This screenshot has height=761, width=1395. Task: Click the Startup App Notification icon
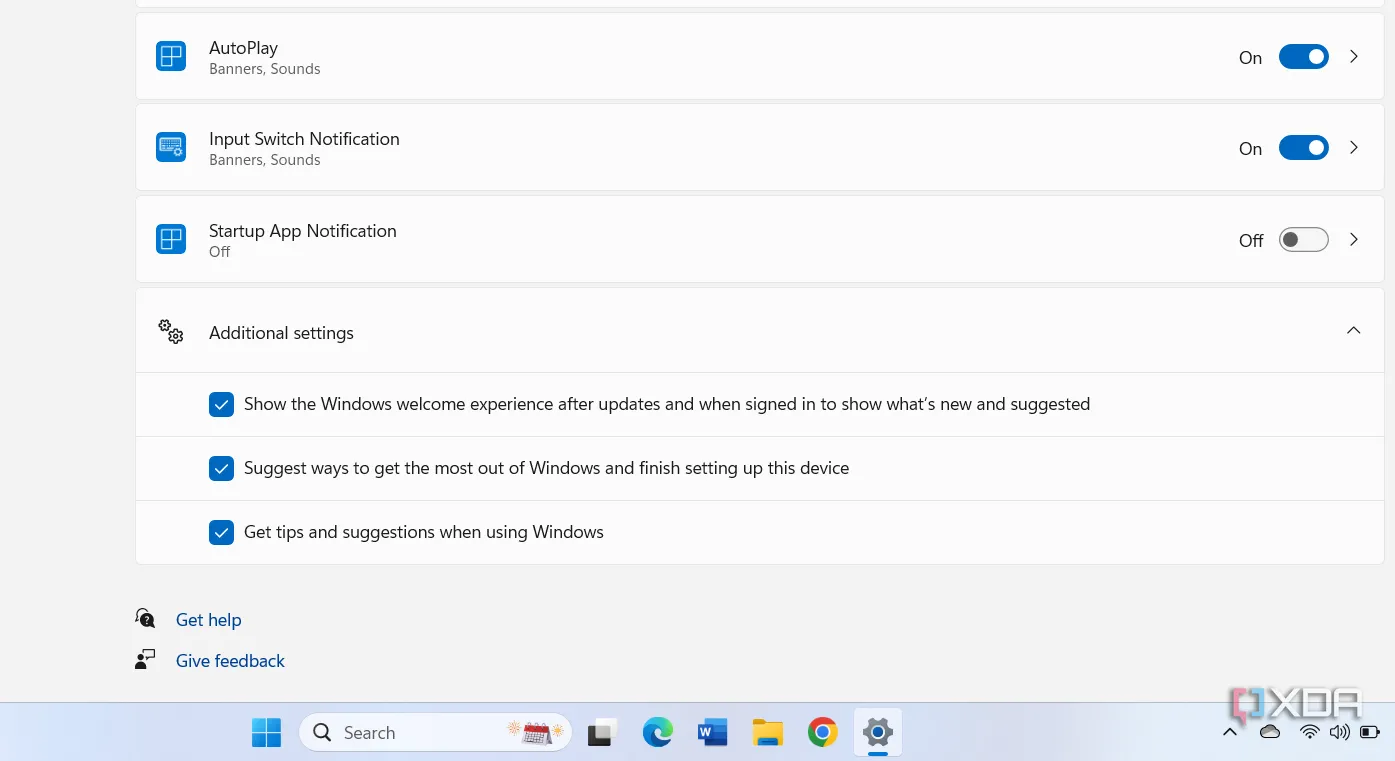point(171,240)
